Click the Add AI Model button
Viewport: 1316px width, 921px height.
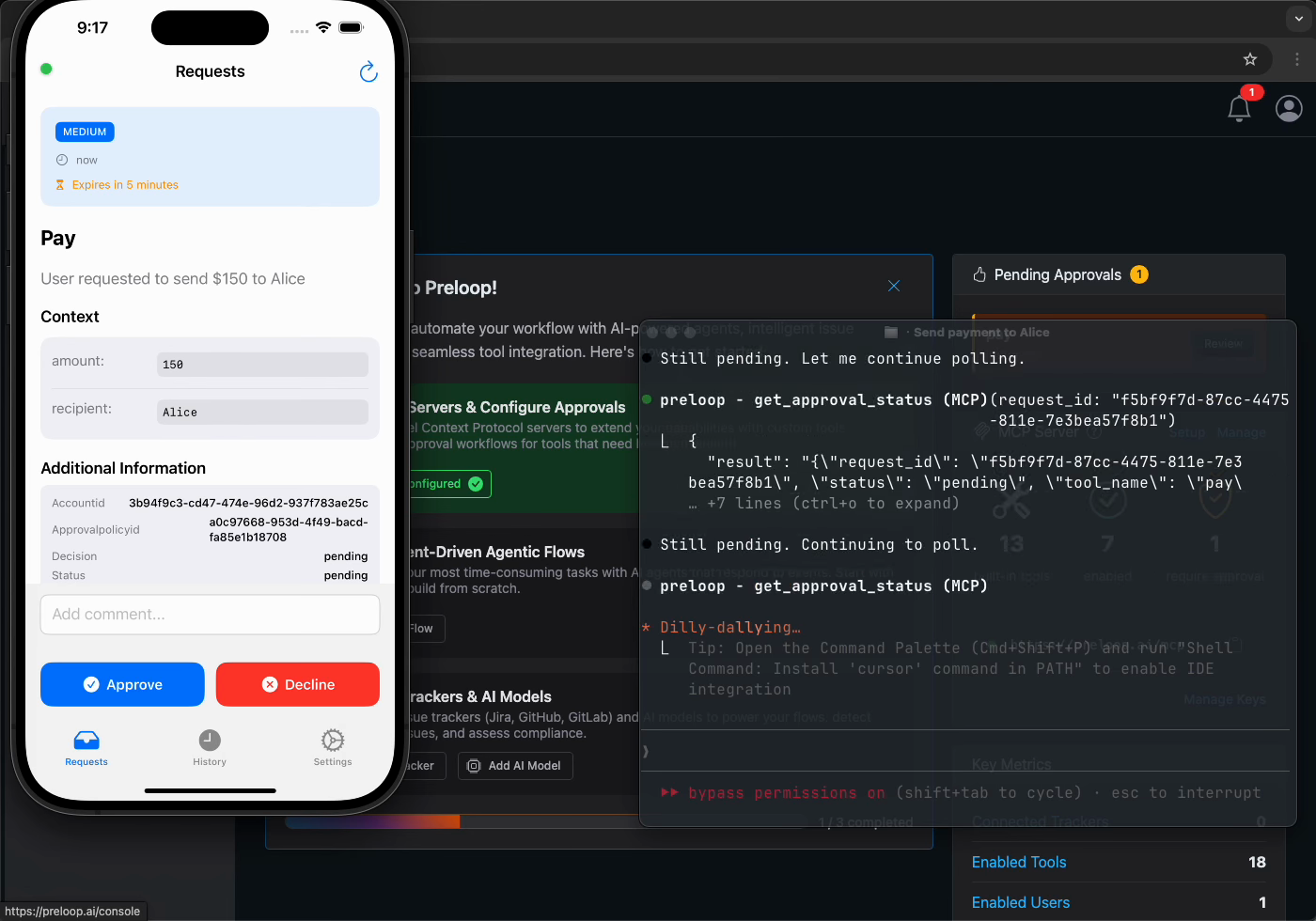tap(515, 766)
